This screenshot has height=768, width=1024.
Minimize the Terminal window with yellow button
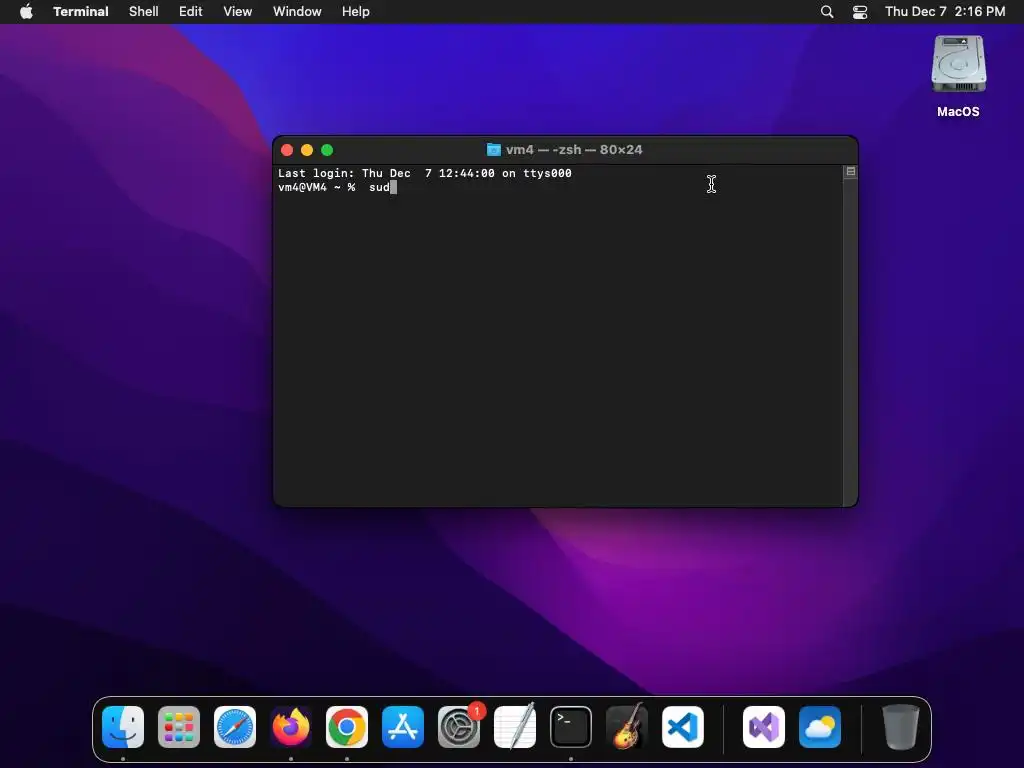307,150
